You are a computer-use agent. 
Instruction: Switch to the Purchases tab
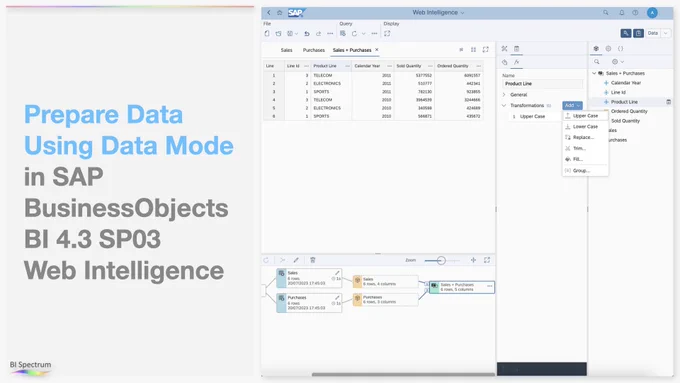point(314,50)
